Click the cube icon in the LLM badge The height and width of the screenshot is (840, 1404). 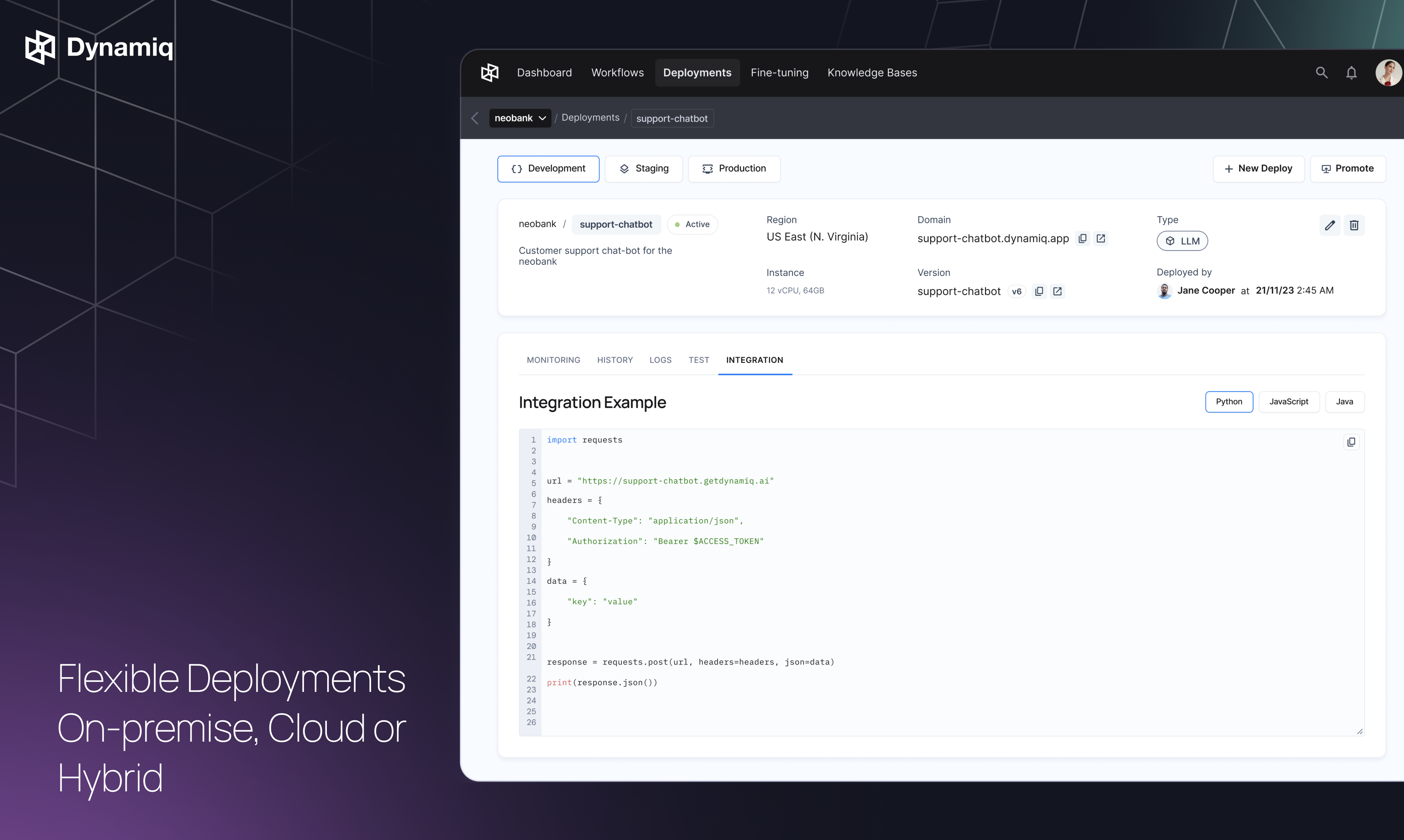[1170, 241]
